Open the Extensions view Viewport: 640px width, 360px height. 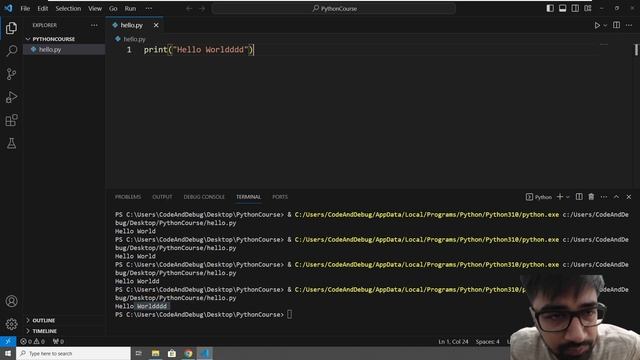click(x=11, y=120)
